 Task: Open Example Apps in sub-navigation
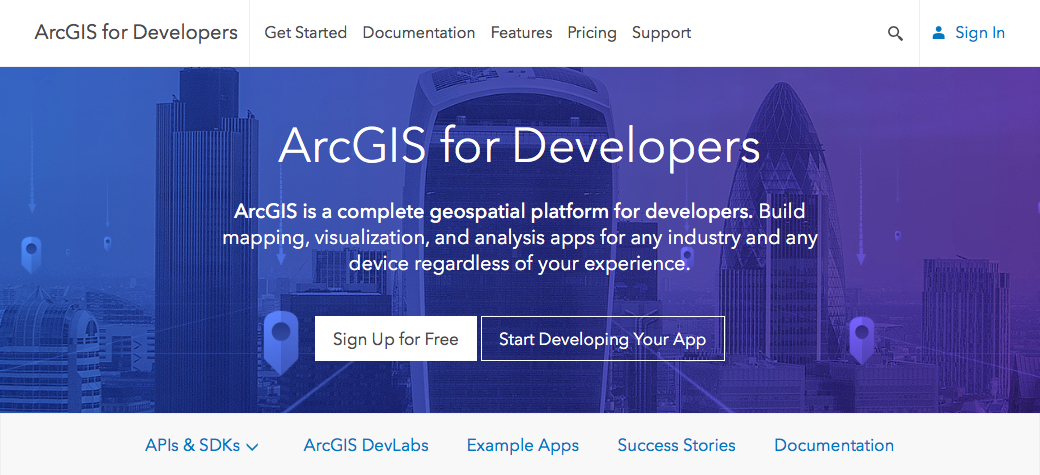coord(523,446)
